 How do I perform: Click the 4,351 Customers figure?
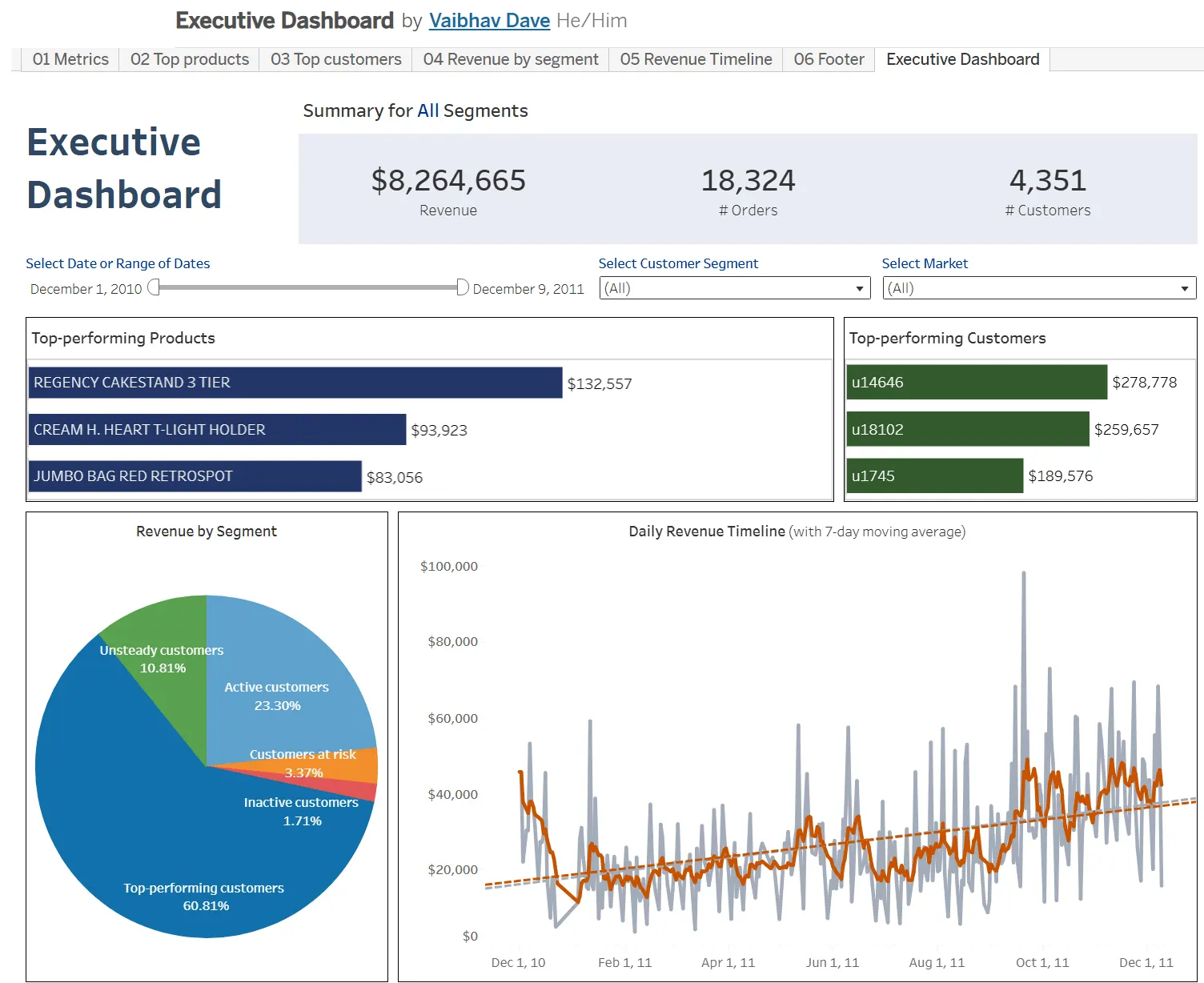1048,181
